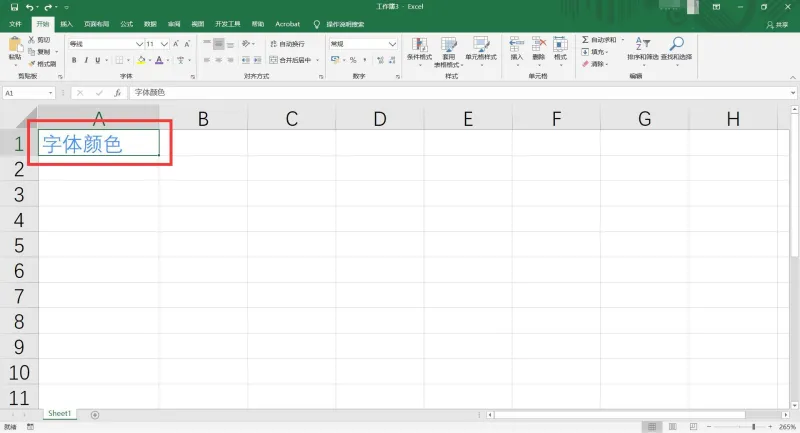Click Increase Indent icon
The width and height of the screenshot is (800, 433).
(258, 60)
